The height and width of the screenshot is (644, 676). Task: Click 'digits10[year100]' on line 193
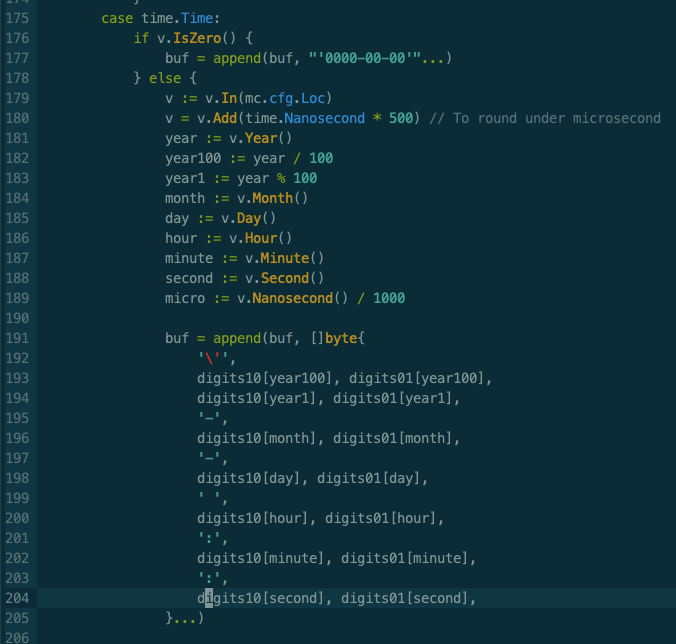point(265,378)
